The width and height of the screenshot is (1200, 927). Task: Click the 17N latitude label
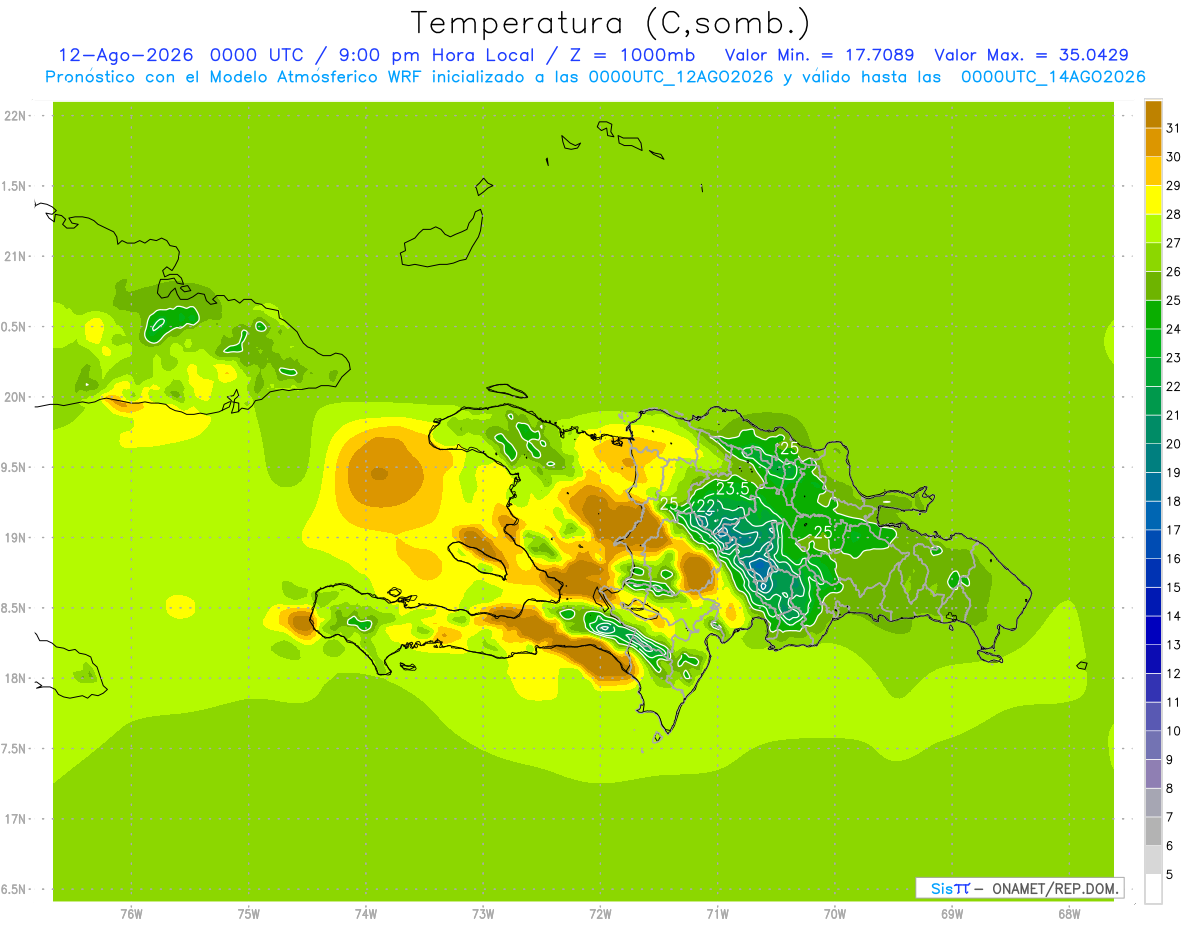click(x=16, y=819)
